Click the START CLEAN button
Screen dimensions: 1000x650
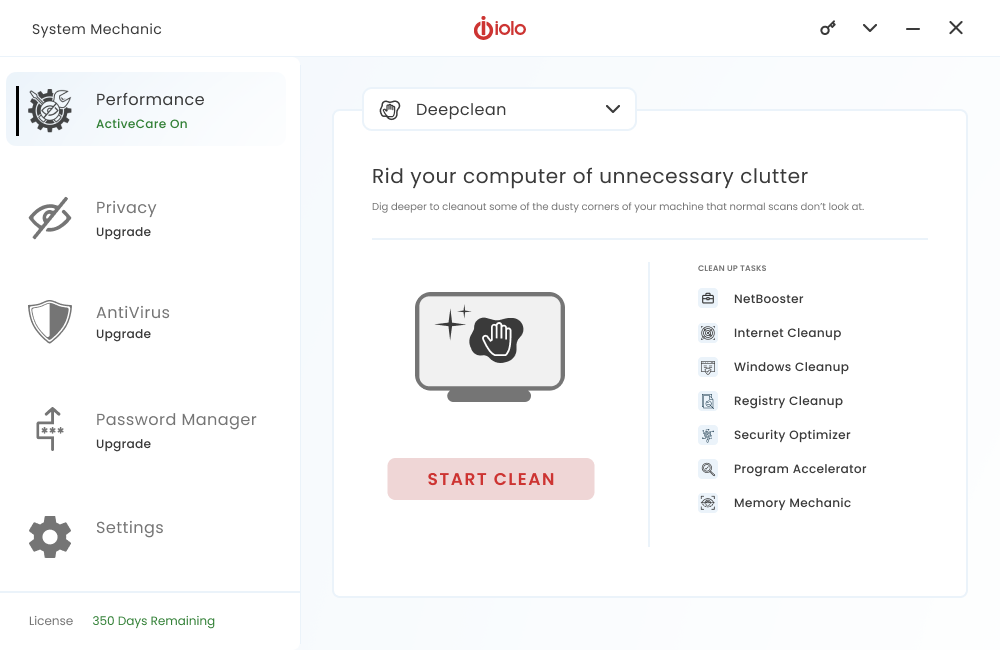pos(491,479)
